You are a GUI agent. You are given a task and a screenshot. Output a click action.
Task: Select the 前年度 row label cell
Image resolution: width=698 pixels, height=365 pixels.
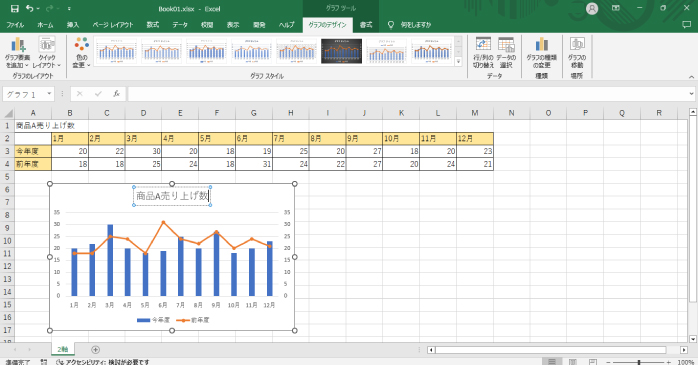[33, 164]
